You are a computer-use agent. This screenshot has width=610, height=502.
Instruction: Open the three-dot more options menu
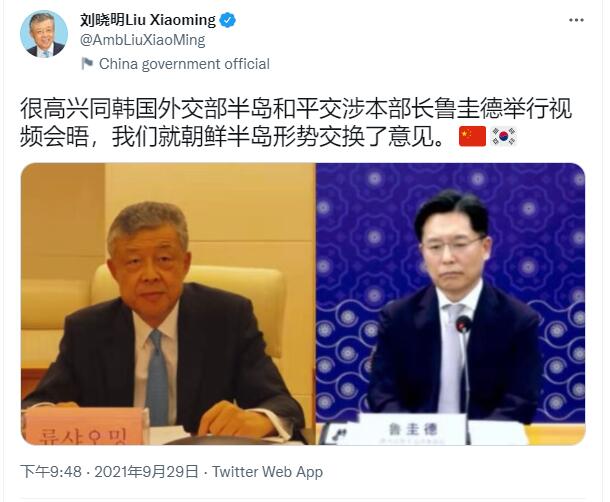click(576, 20)
